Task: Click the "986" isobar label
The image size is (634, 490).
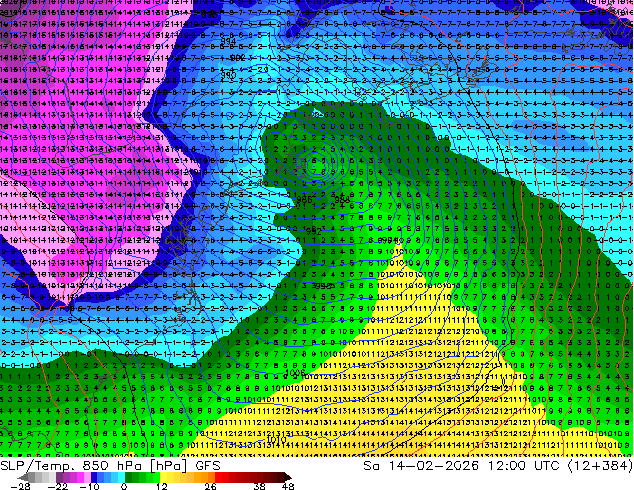Action: pyautogui.click(x=304, y=200)
